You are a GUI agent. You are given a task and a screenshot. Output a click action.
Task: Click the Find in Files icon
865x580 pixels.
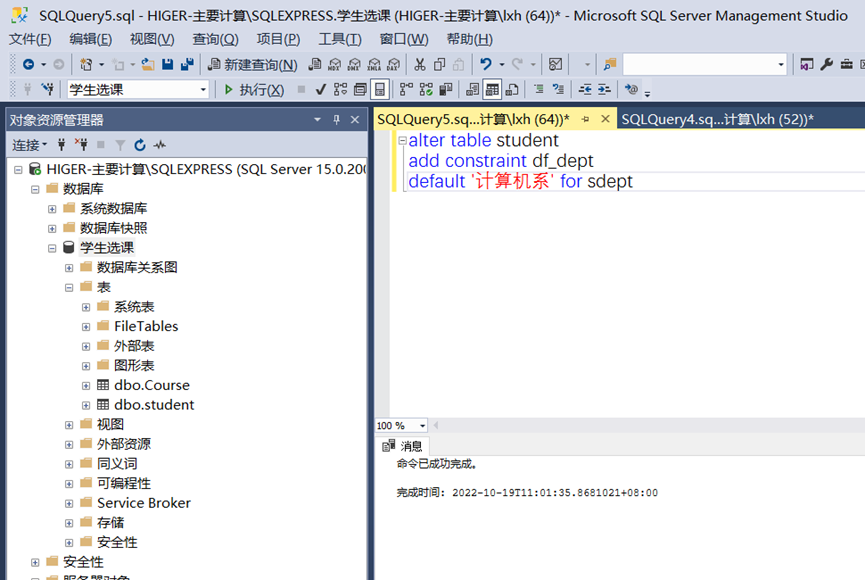coord(610,65)
